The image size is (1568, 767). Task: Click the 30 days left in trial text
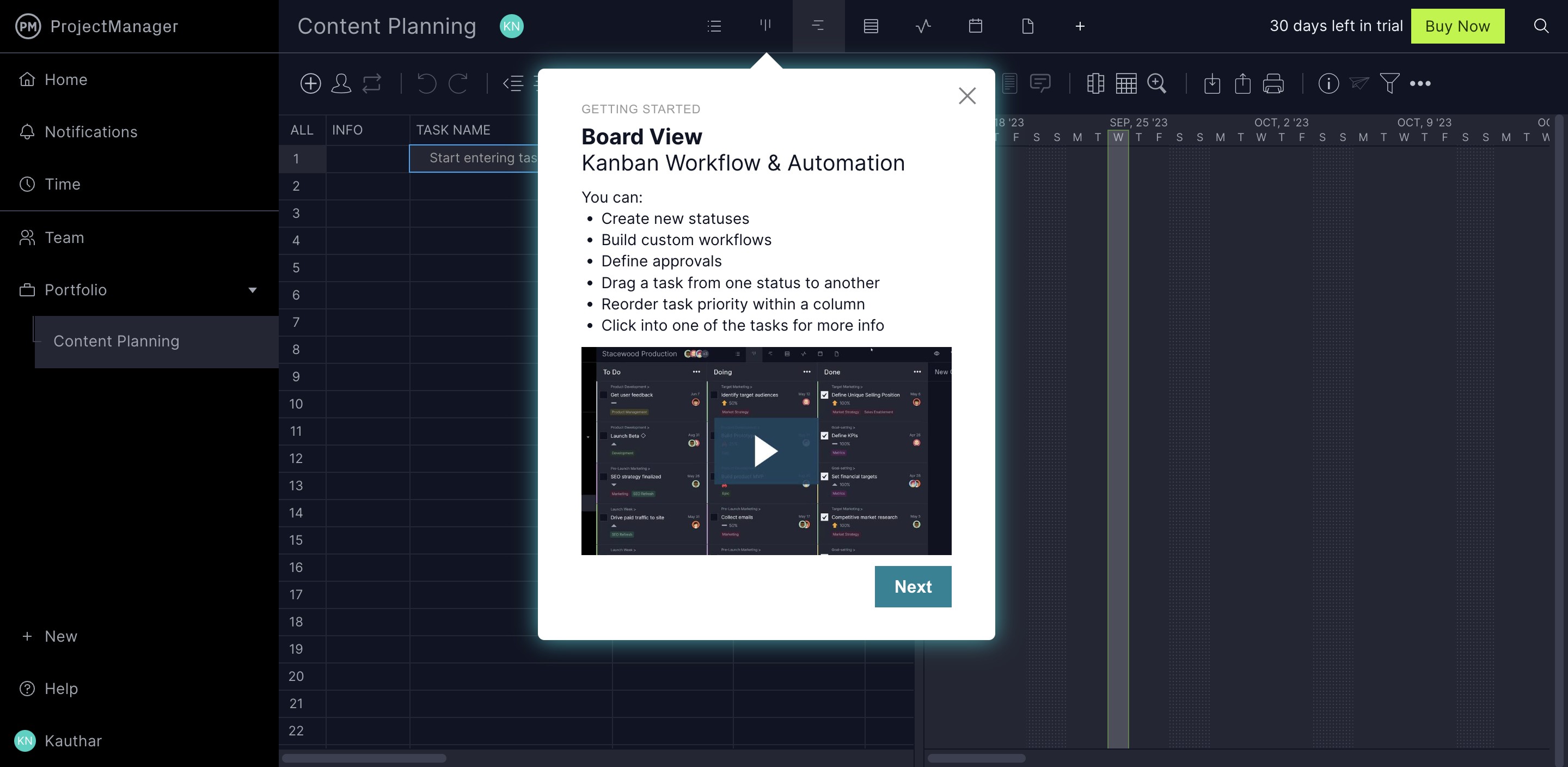click(x=1336, y=26)
